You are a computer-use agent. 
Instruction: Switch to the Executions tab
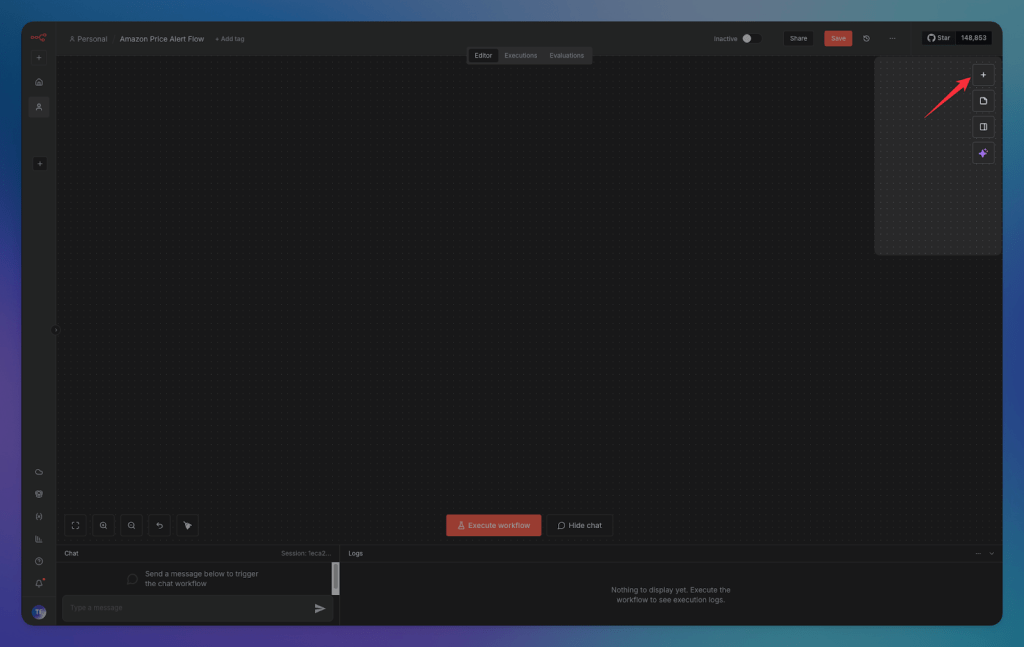click(x=520, y=55)
